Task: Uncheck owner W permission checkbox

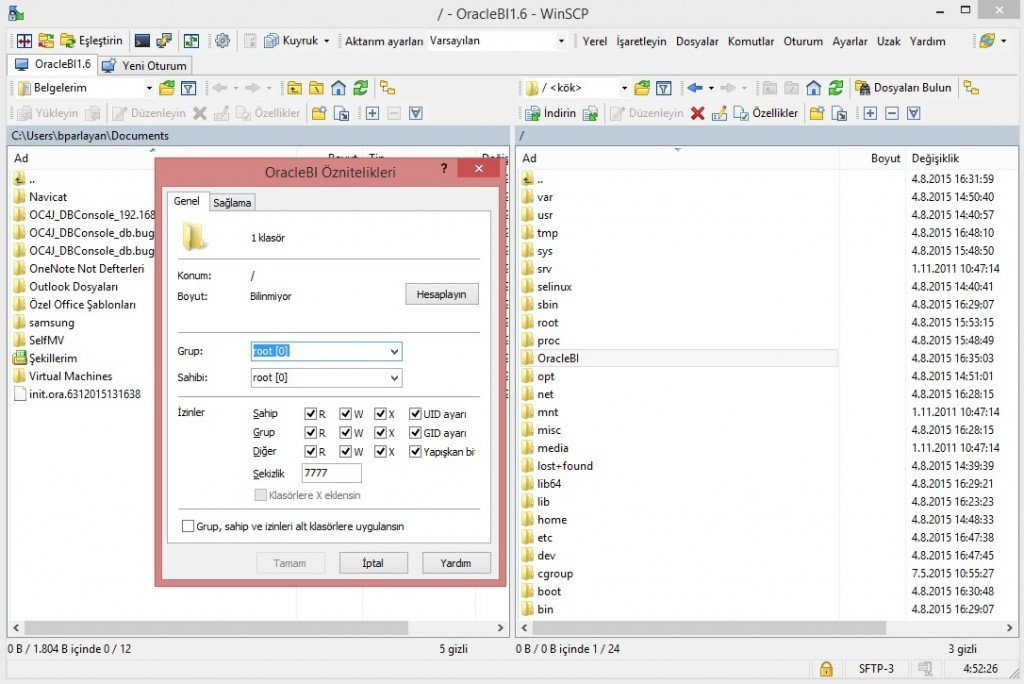Action: (x=345, y=414)
